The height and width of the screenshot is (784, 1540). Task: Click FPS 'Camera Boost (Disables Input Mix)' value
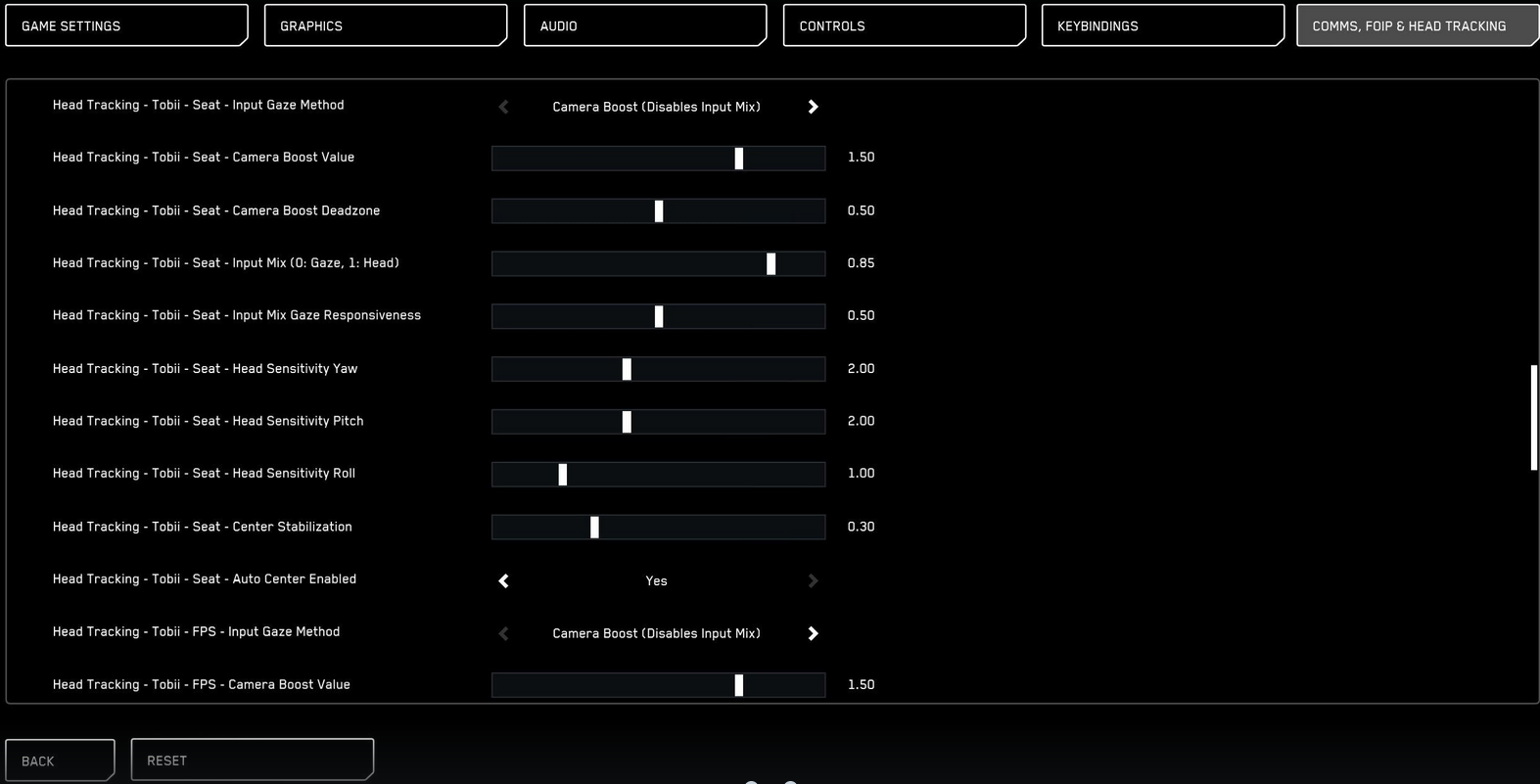tap(656, 633)
